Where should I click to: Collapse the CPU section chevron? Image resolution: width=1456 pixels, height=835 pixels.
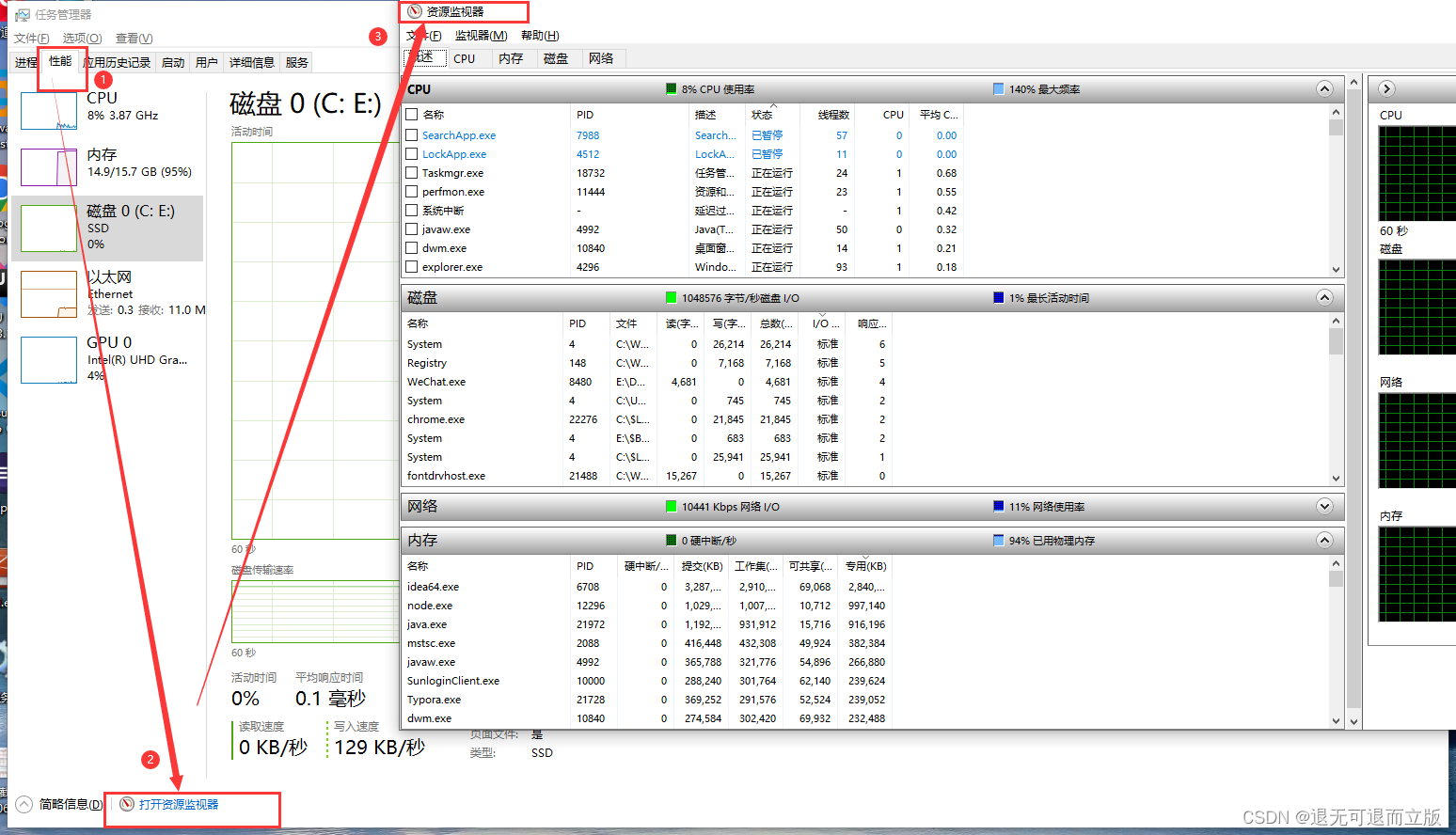point(1324,89)
